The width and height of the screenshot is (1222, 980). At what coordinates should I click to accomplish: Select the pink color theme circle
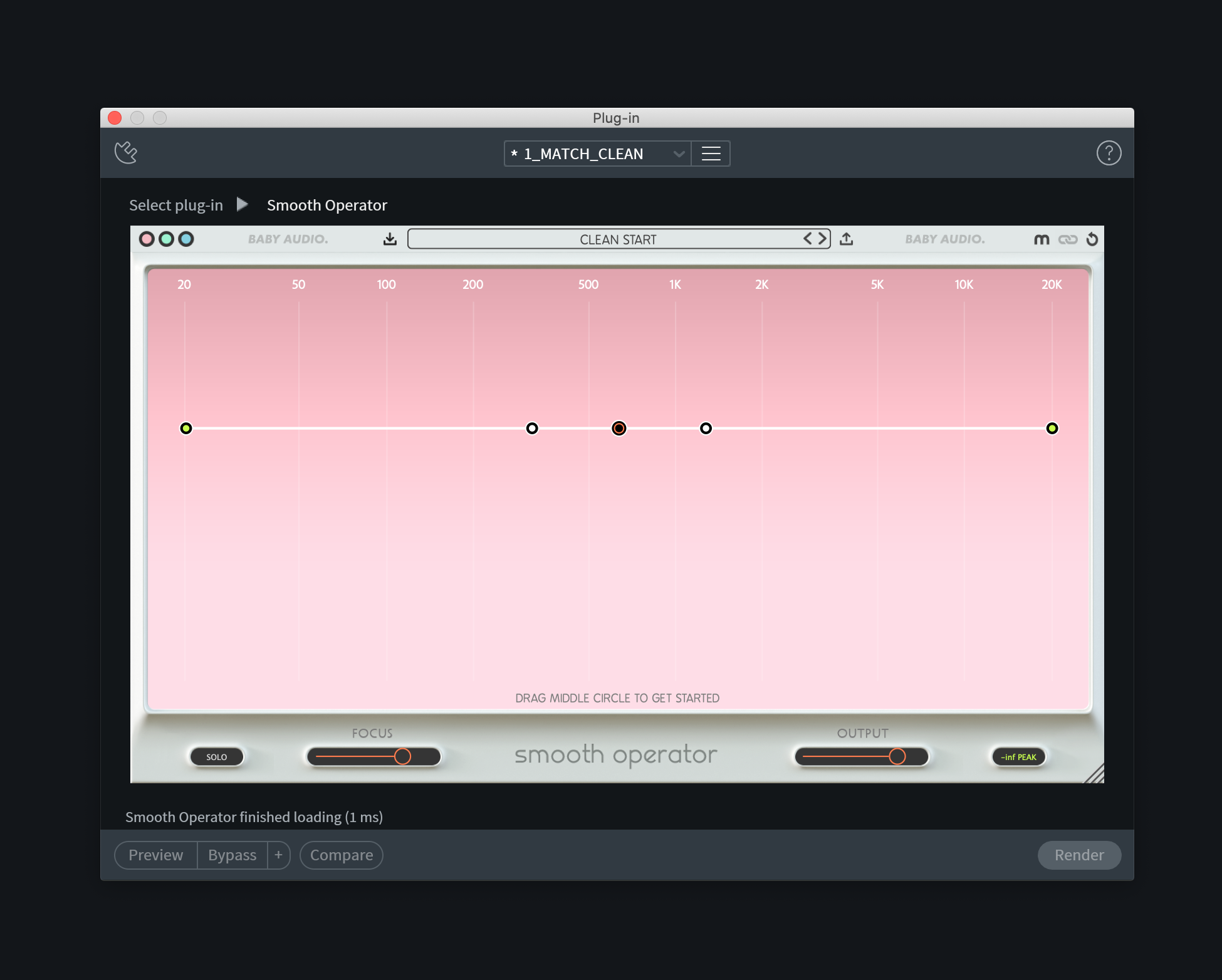pyautogui.click(x=147, y=239)
